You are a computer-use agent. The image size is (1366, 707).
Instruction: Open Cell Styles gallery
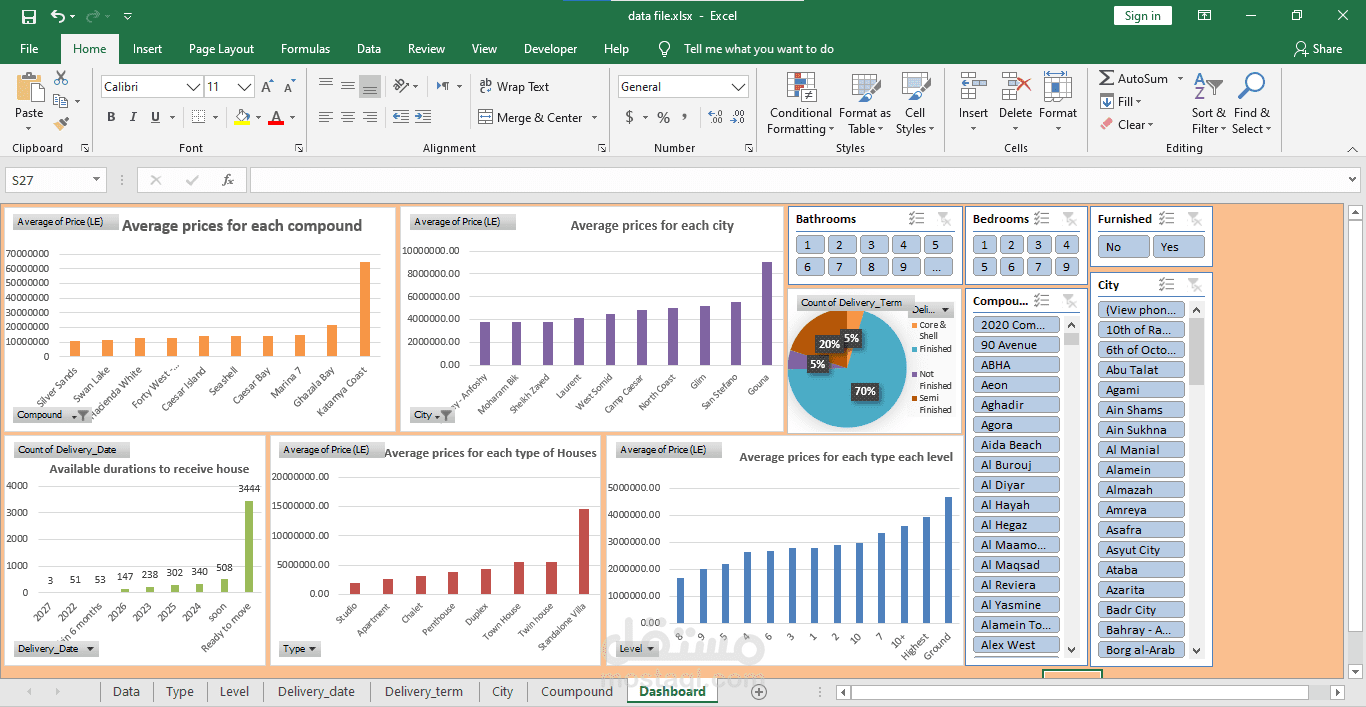(x=915, y=104)
